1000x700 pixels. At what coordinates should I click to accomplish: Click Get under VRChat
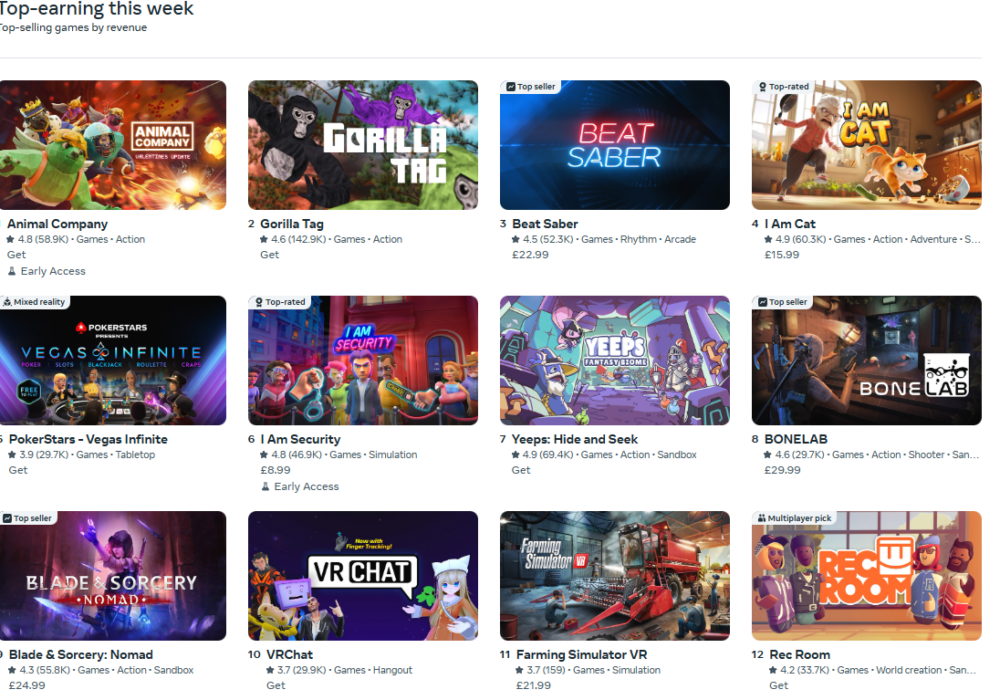276,685
